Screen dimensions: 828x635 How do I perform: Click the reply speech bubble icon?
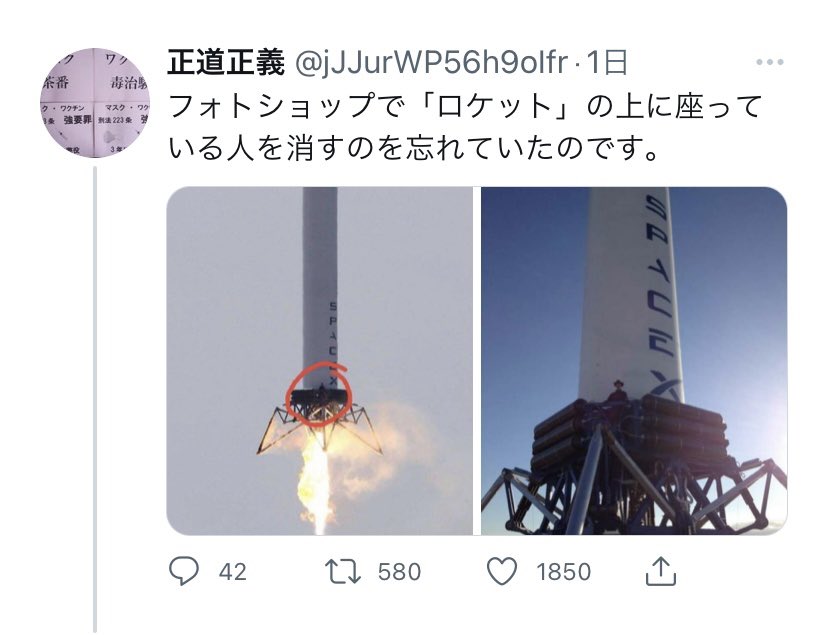tap(184, 571)
